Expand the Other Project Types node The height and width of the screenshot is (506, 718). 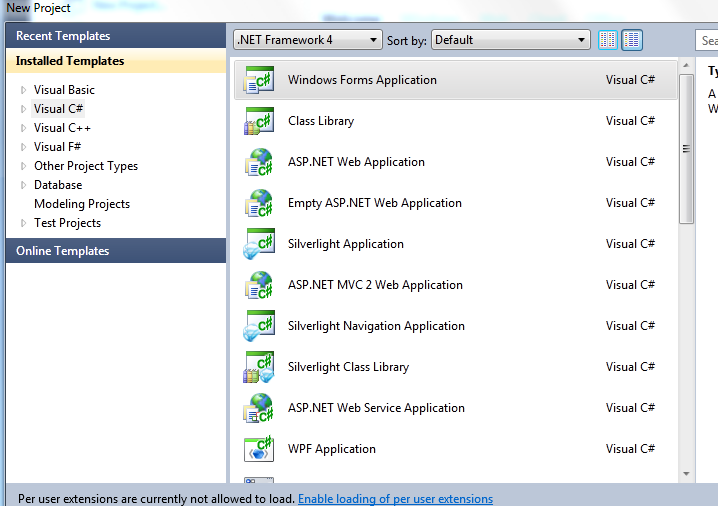click(x=23, y=166)
